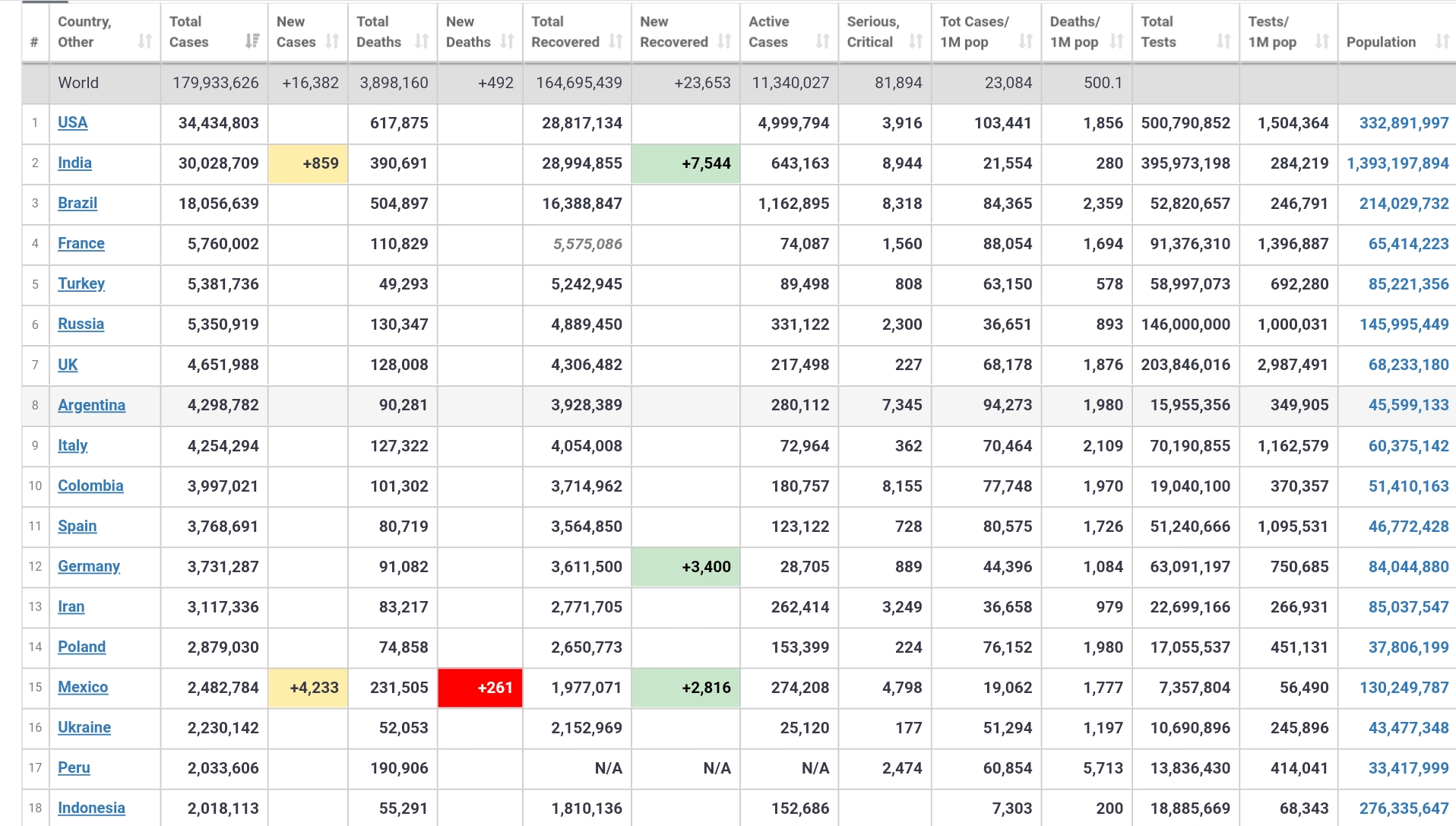The width and height of the screenshot is (1456, 826).
Task: Open the India country link
Action: click(74, 163)
